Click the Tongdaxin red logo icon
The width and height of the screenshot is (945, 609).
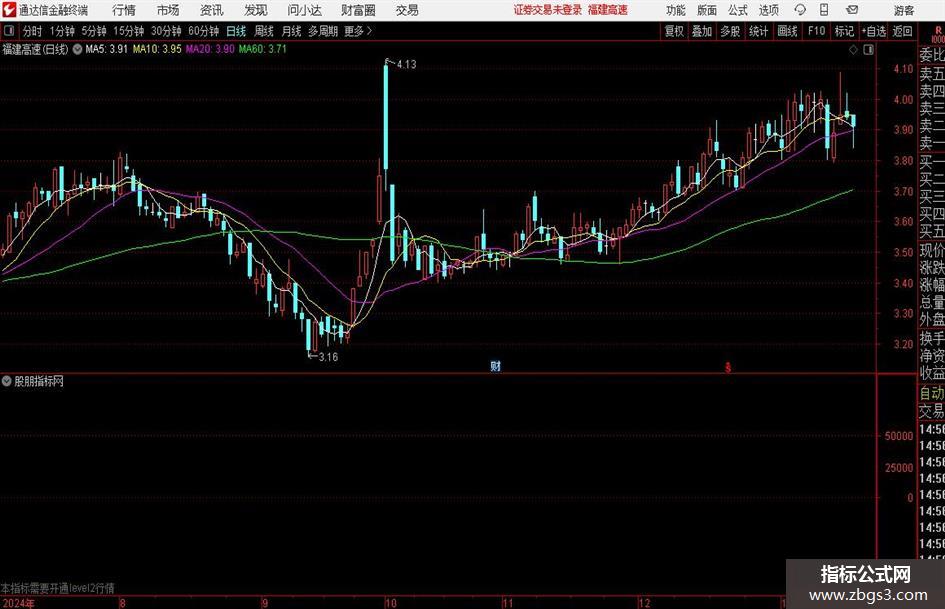tap(10, 10)
